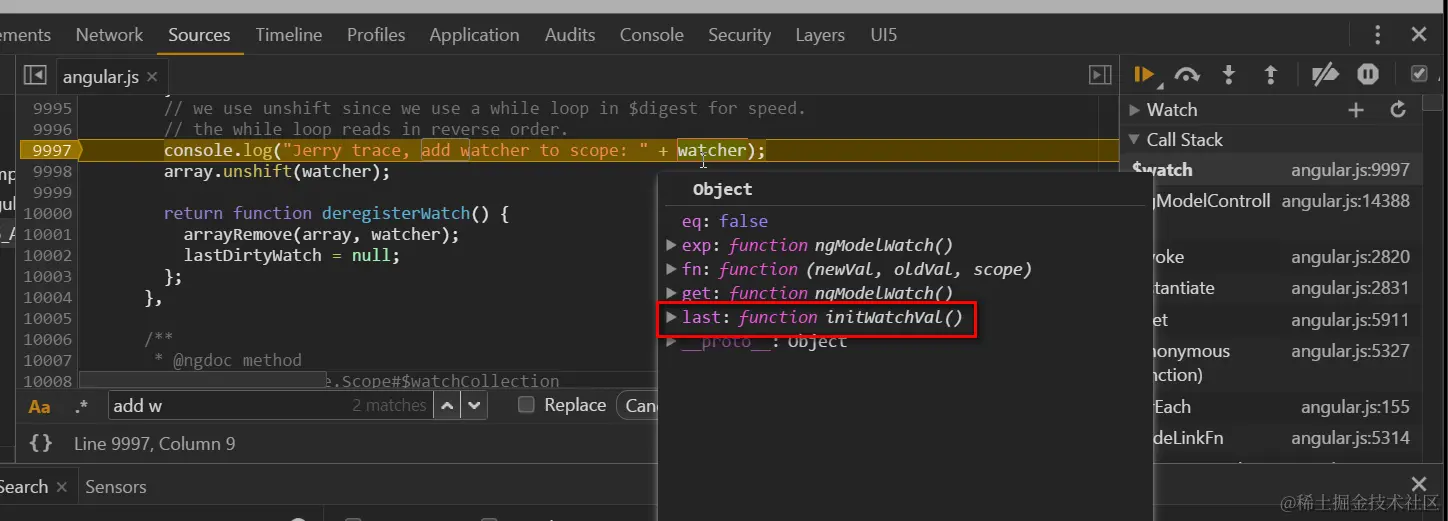Viewport: 1448px width, 521px height.
Task: Go to the Application tab
Action: pyautogui.click(x=474, y=35)
